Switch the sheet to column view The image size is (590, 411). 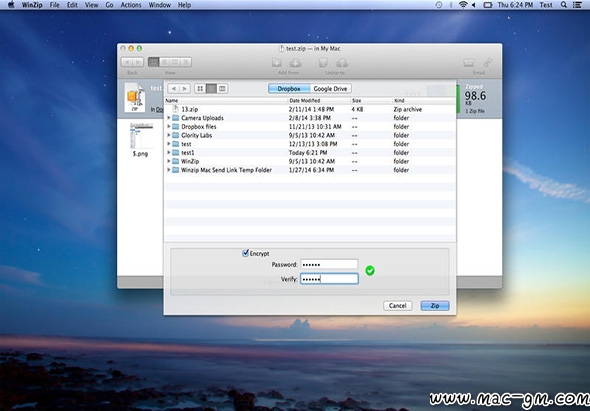point(222,89)
